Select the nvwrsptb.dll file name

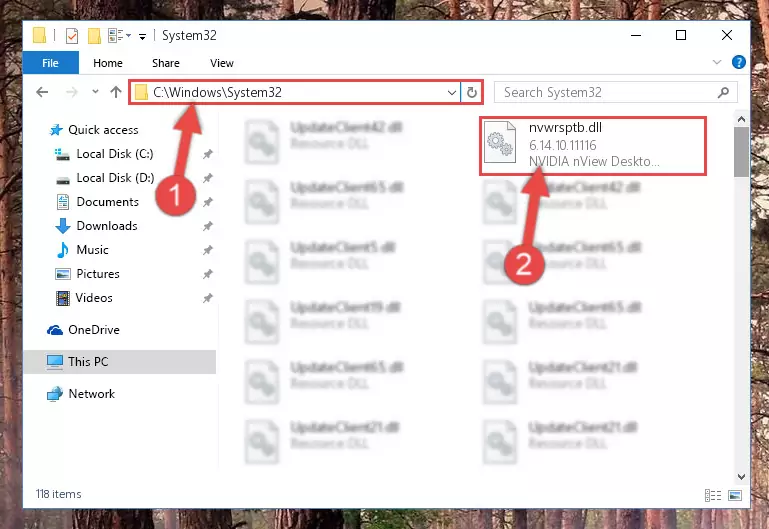coord(565,127)
